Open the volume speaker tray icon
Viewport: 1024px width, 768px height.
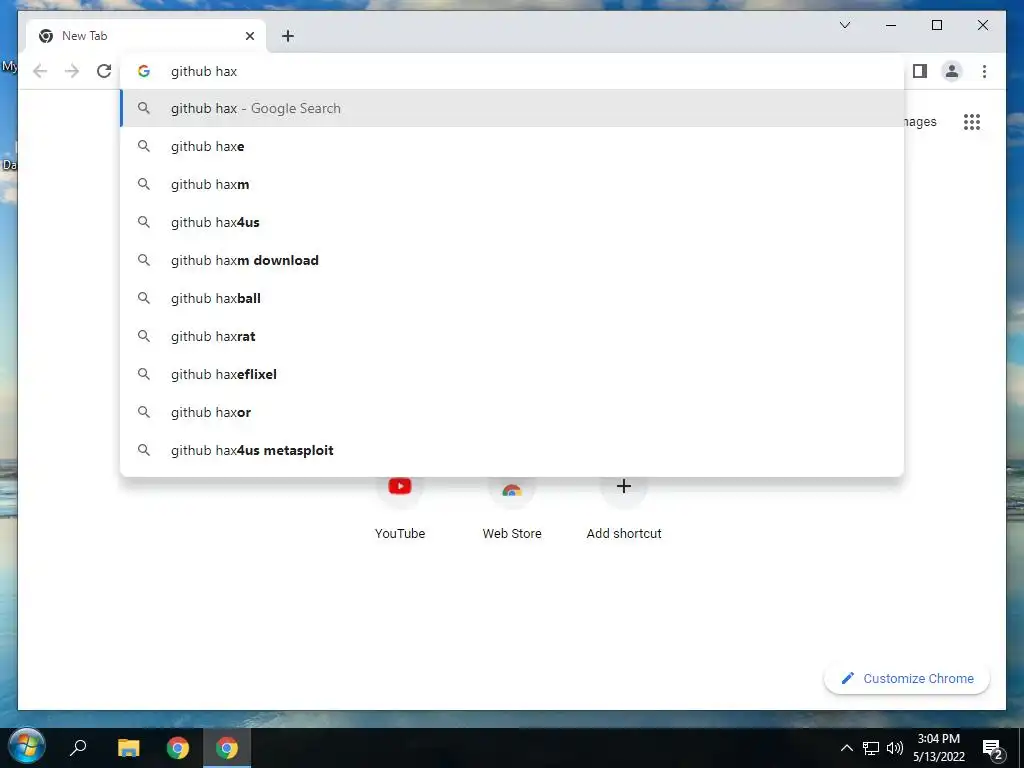tap(895, 748)
